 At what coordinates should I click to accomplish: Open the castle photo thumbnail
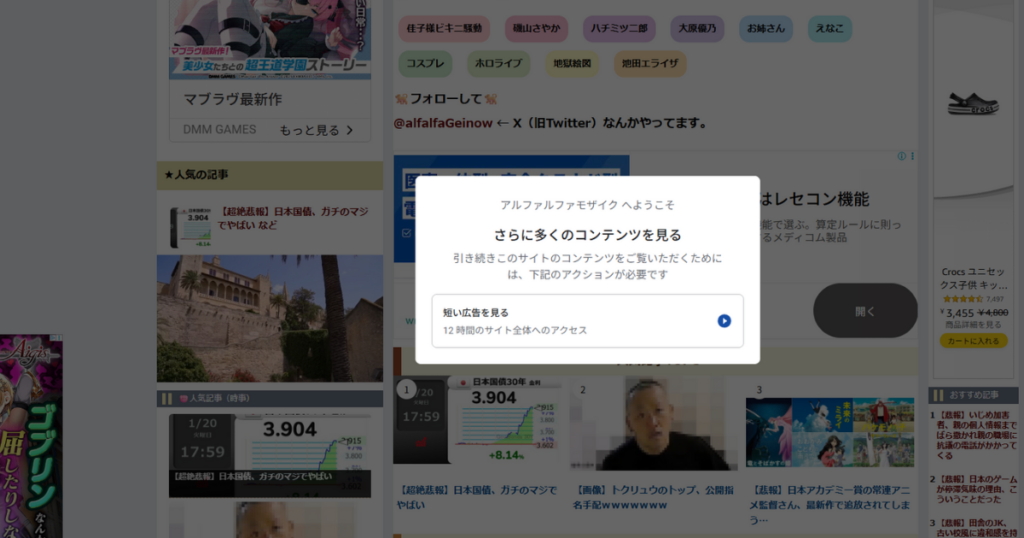pos(270,318)
